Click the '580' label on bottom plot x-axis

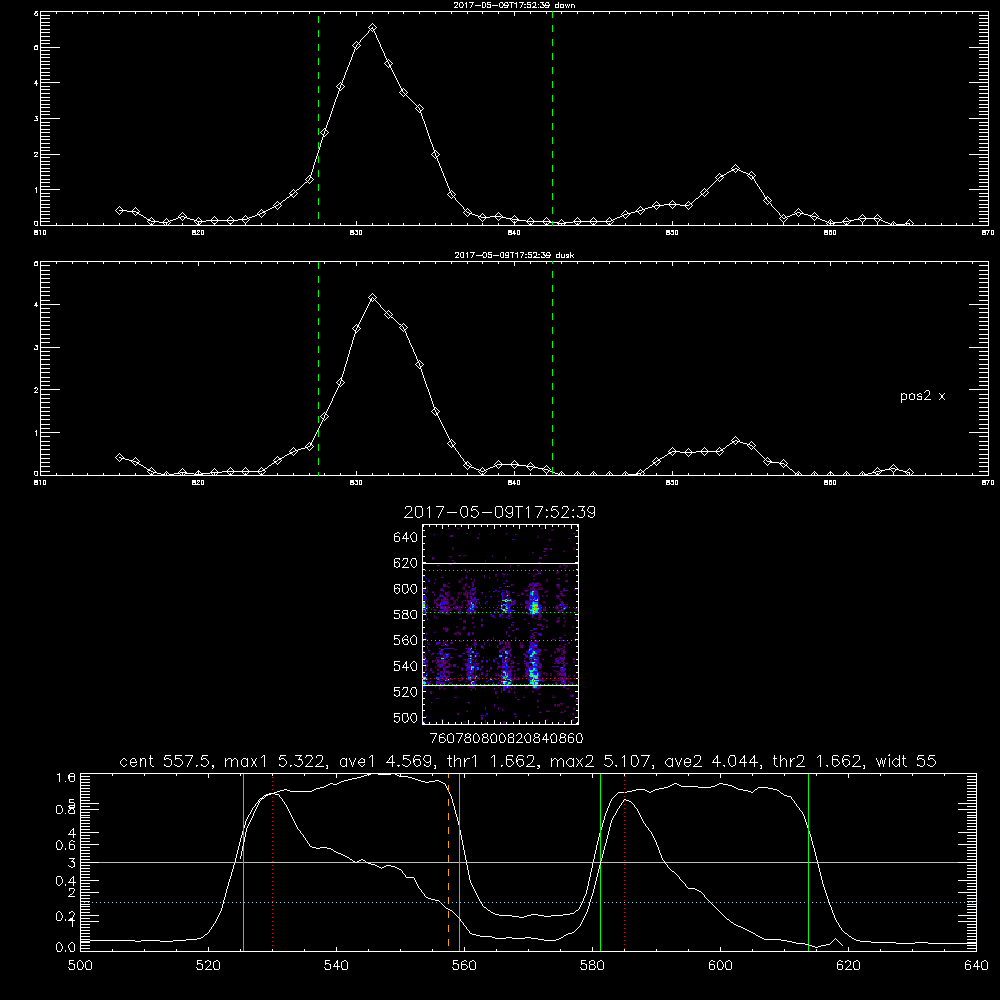click(592, 966)
